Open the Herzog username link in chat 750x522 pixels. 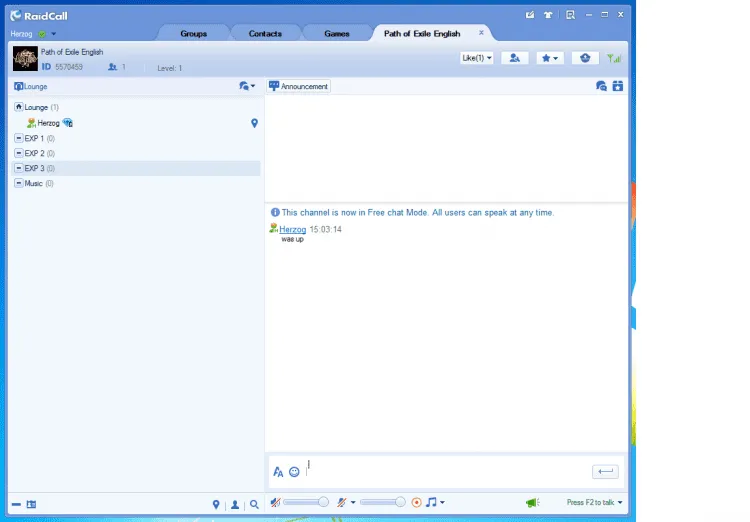pyautogui.click(x=292, y=229)
